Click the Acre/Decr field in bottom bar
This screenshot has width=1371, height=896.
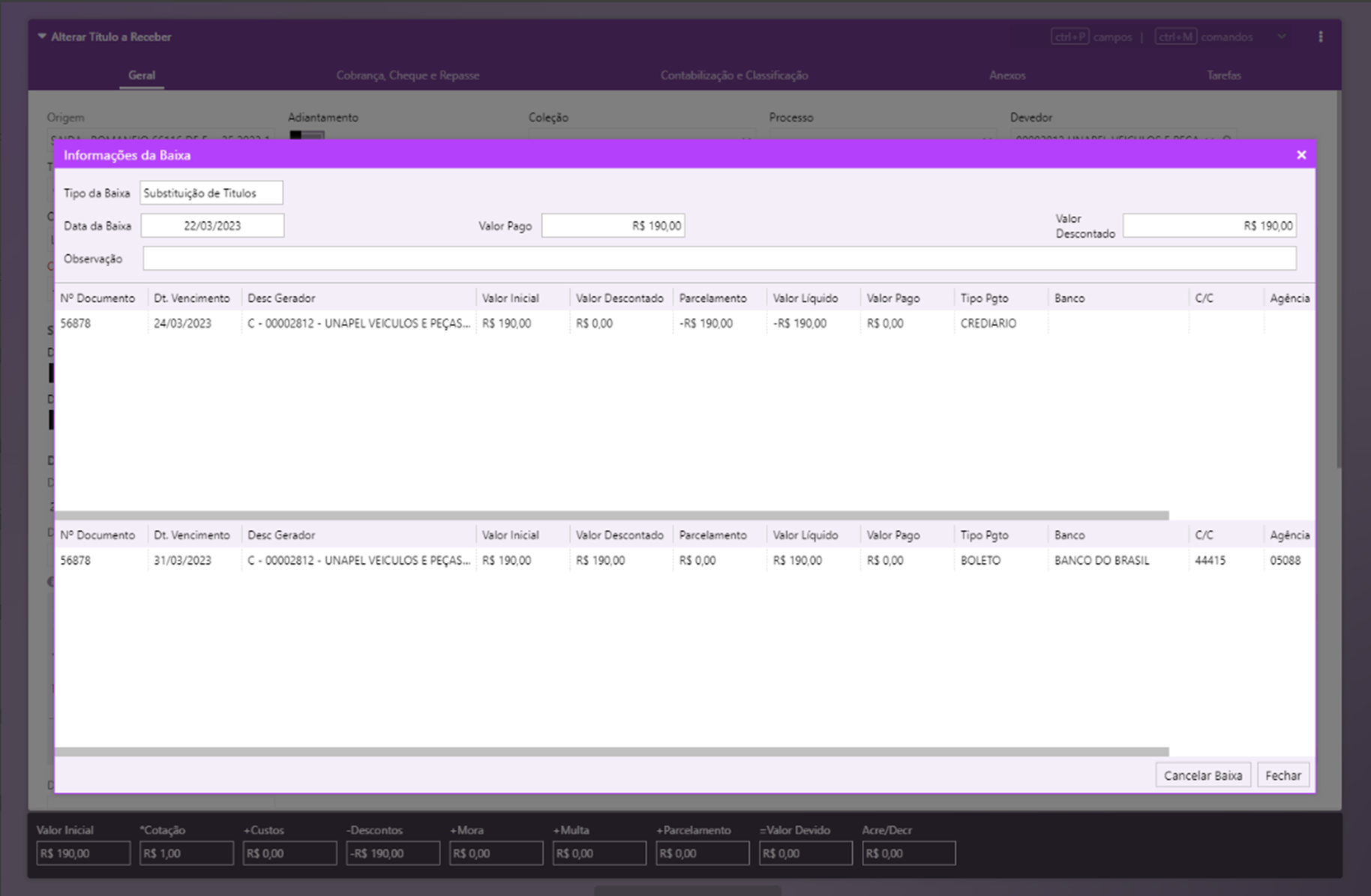[909, 853]
